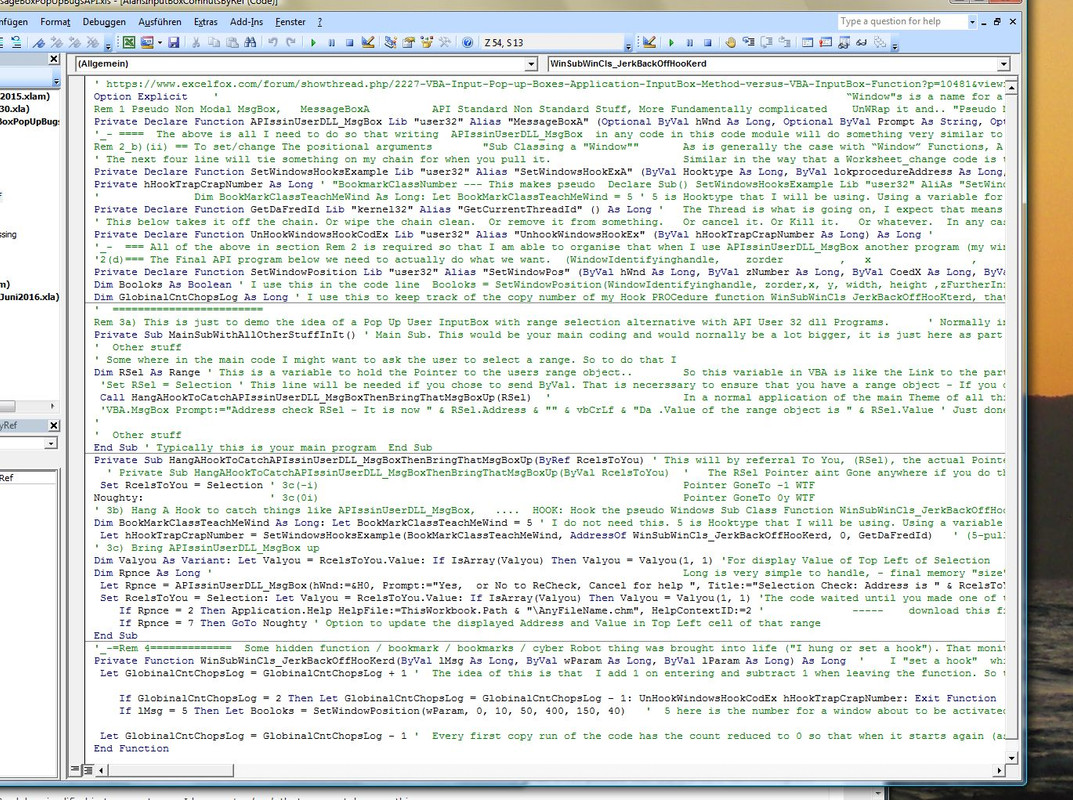Stop code with the Standard toolbar Reset icon
Viewport: 1073px width, 800px height.
(350, 42)
